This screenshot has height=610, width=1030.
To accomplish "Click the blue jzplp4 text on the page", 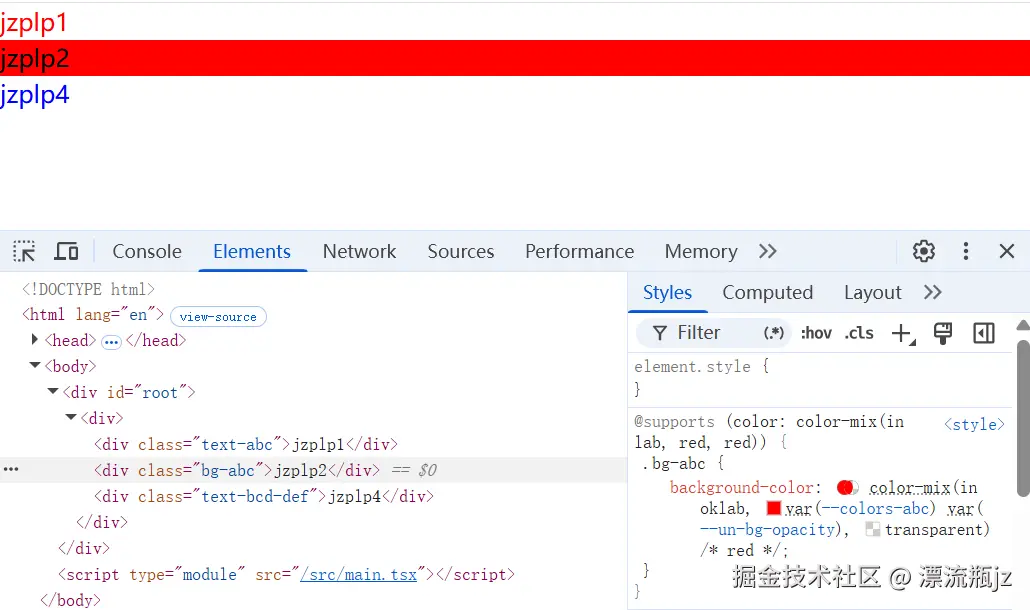I will [x=34, y=95].
